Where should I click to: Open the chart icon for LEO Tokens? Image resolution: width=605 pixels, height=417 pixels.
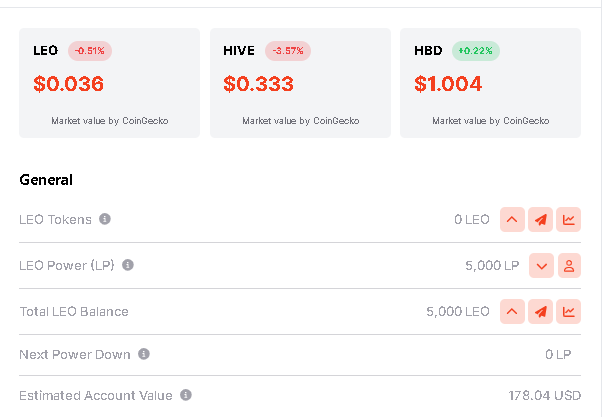tap(569, 219)
